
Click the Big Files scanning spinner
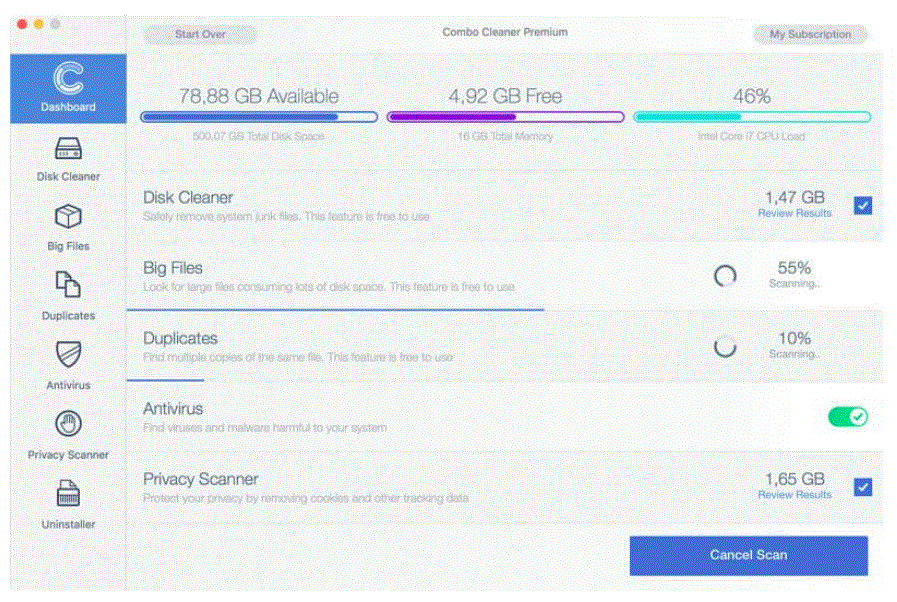[725, 276]
